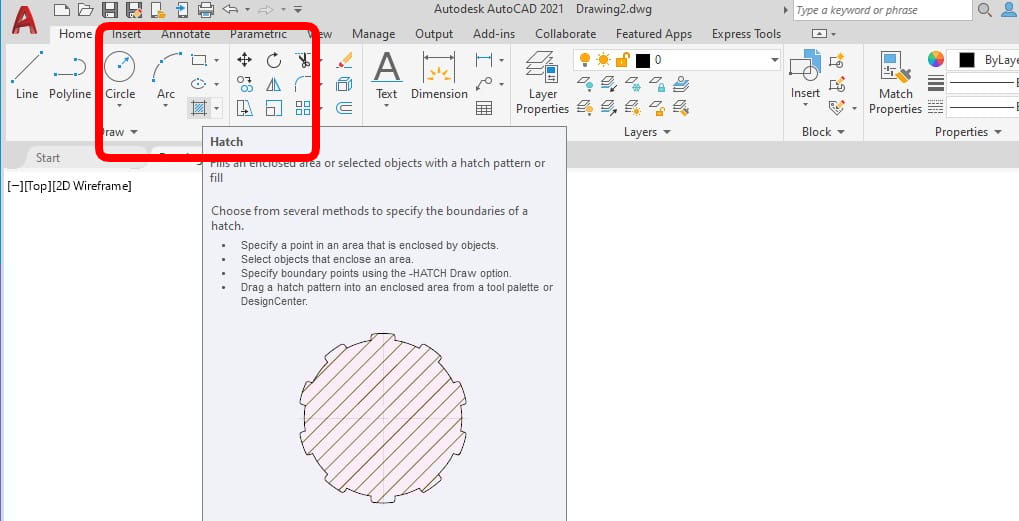The width and height of the screenshot is (1019, 521).
Task: Click the Hatch tool icon
Action: pyautogui.click(x=198, y=108)
